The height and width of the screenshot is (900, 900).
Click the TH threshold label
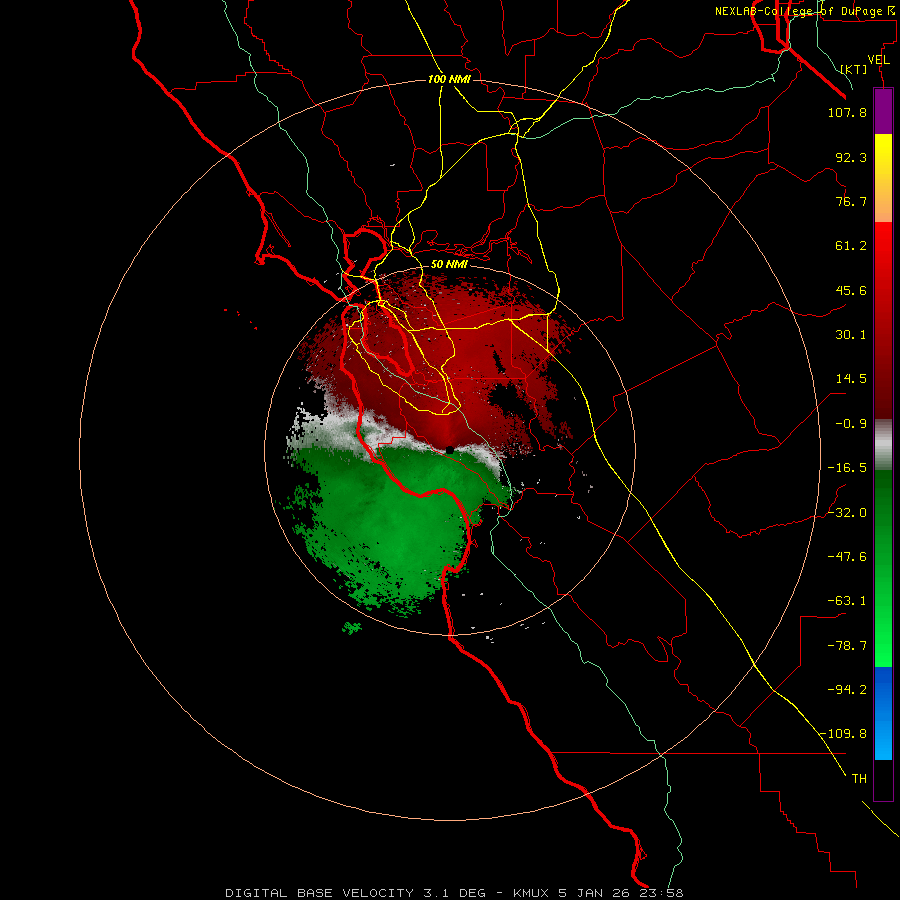(859, 779)
